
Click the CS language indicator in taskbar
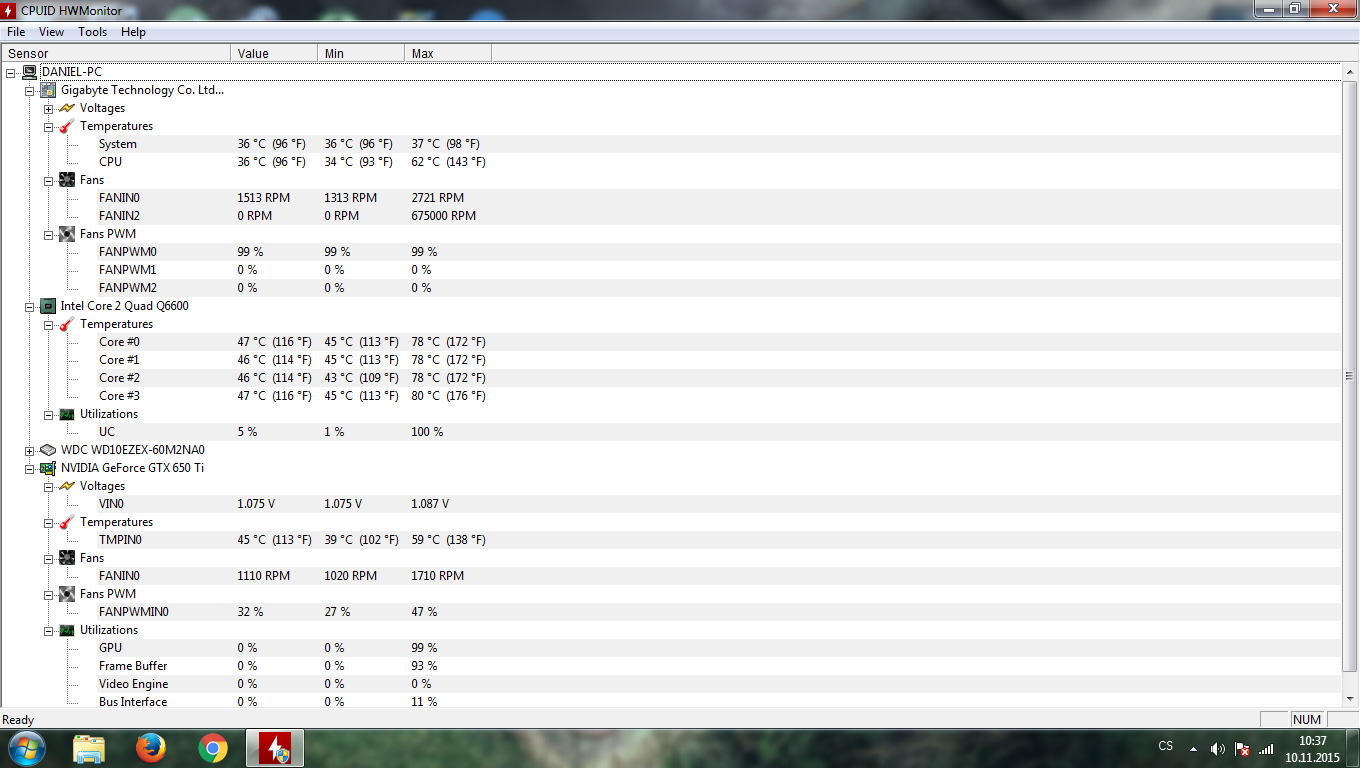pyautogui.click(x=1165, y=746)
